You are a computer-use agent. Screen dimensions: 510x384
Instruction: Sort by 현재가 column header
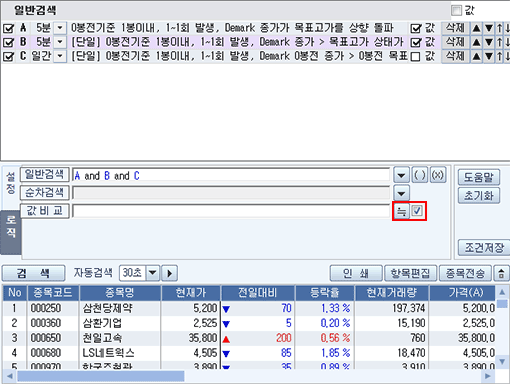tap(191, 293)
